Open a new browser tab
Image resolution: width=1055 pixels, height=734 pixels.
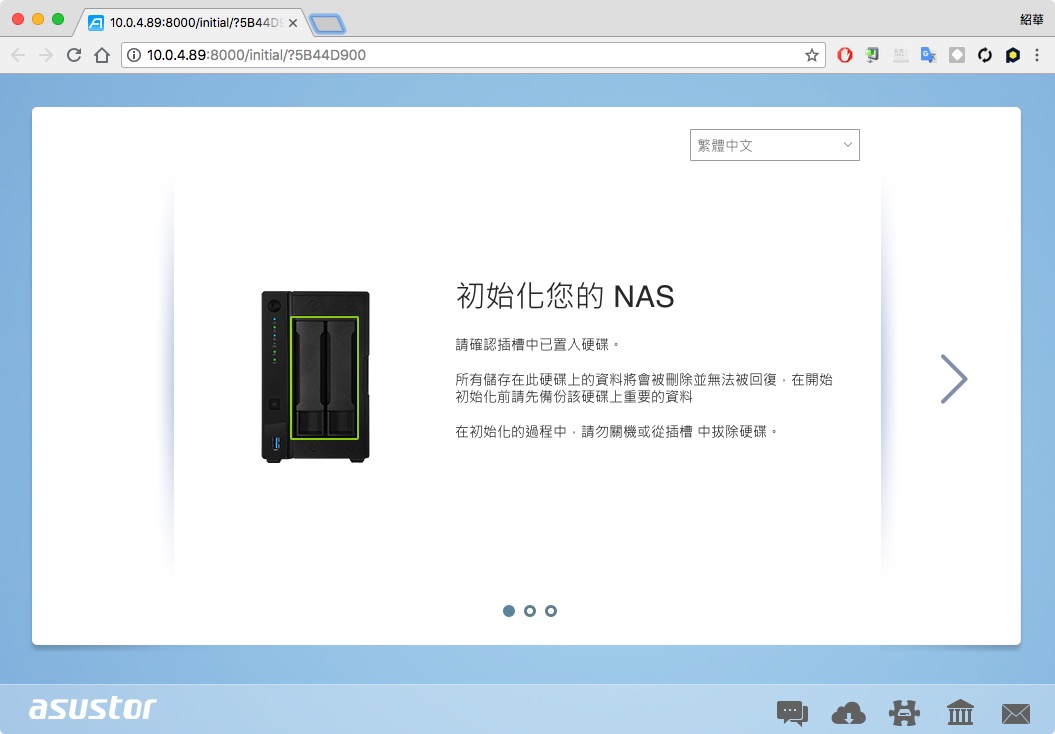pos(327,23)
